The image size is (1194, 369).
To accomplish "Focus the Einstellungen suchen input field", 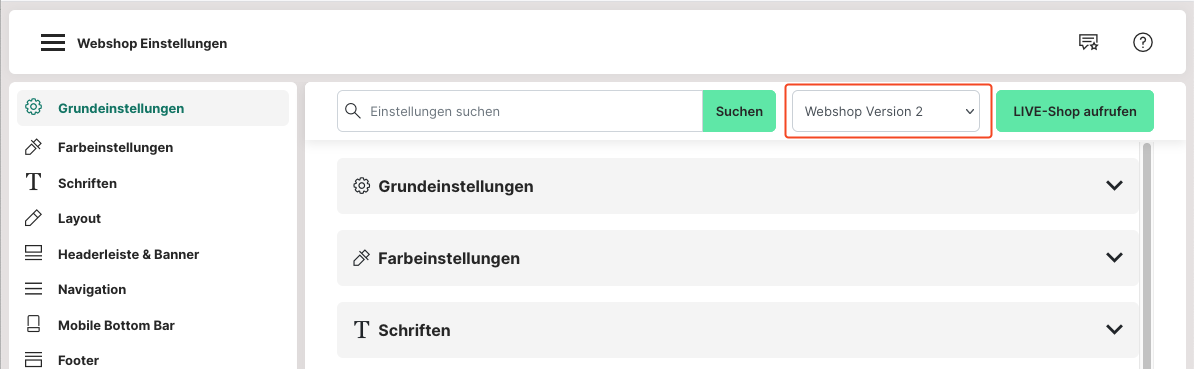I will click(x=533, y=111).
